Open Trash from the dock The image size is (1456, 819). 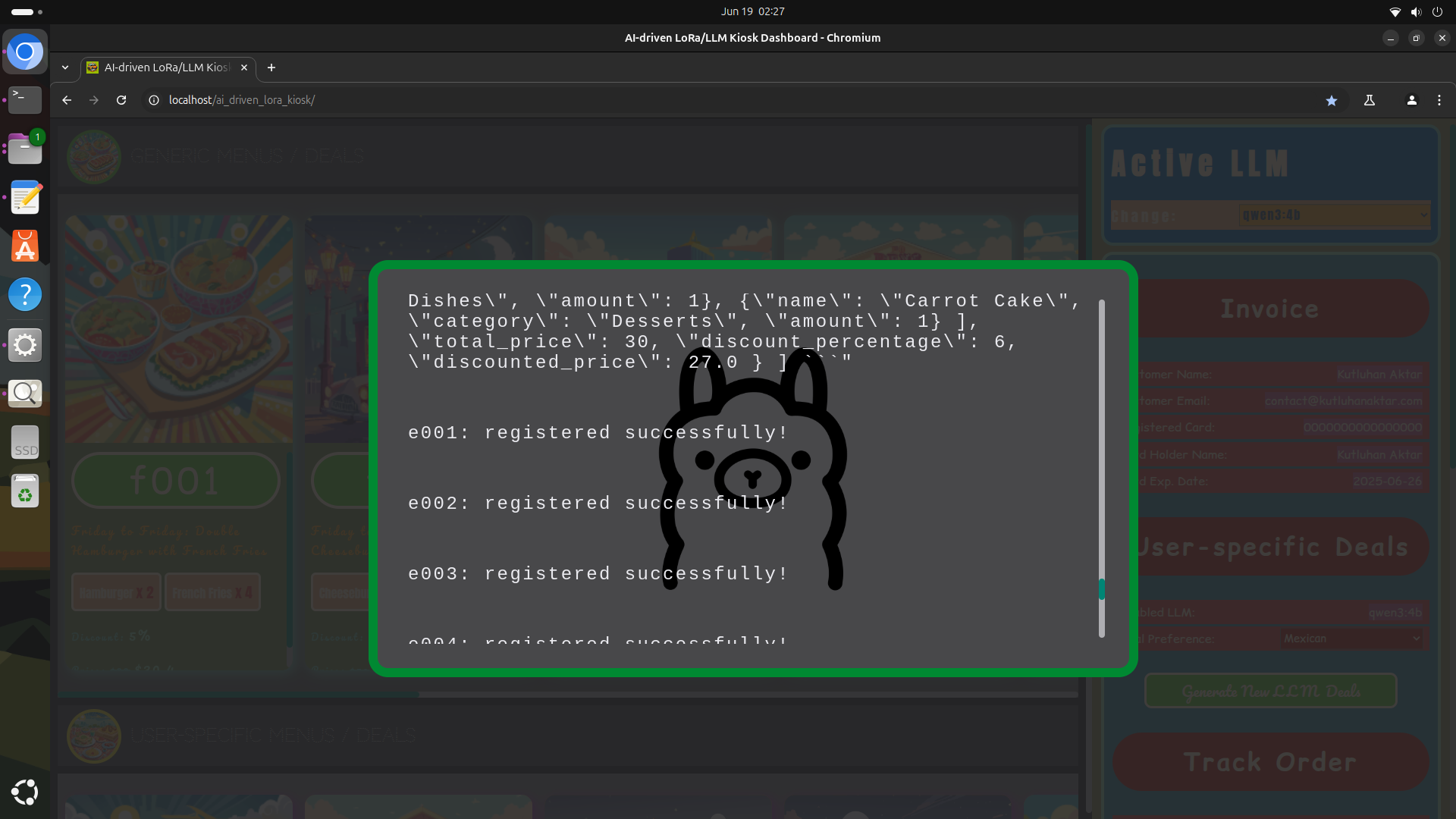click(25, 491)
